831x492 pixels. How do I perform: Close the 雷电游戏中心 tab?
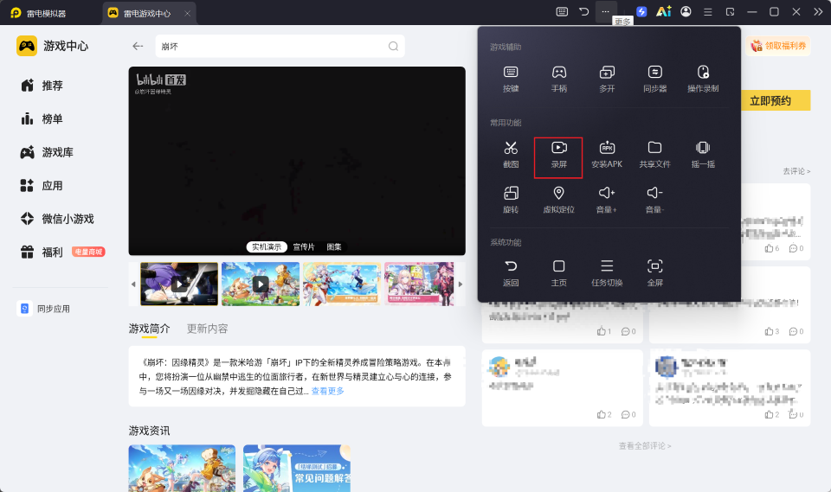point(187,13)
